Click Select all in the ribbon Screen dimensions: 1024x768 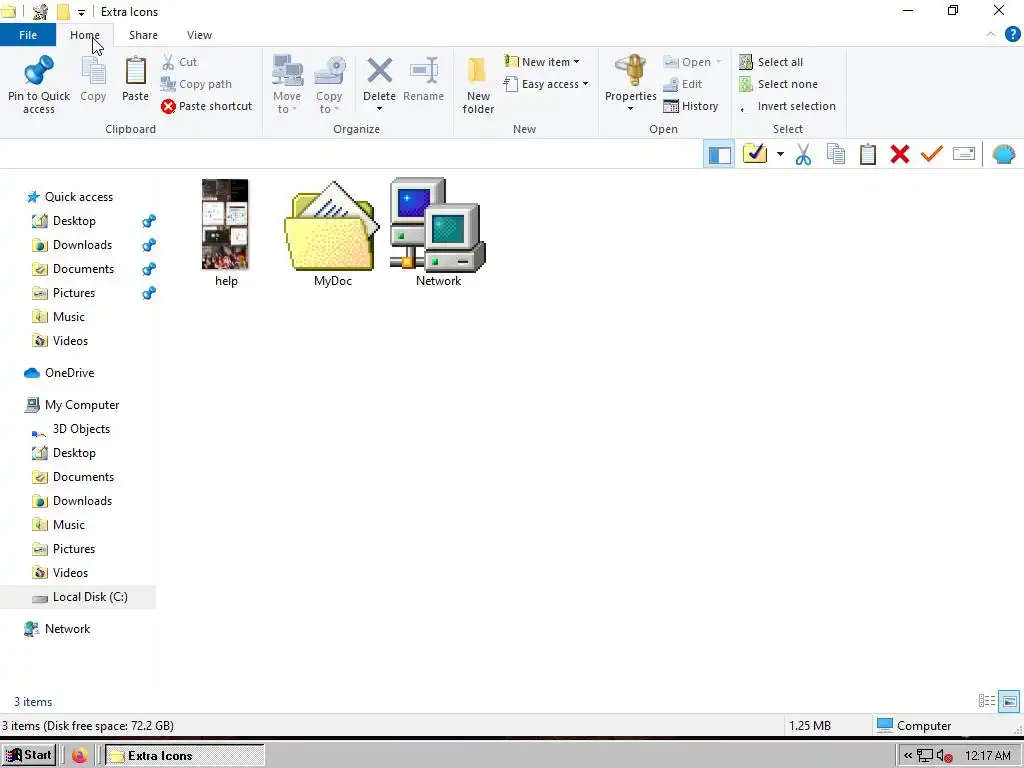pos(771,62)
